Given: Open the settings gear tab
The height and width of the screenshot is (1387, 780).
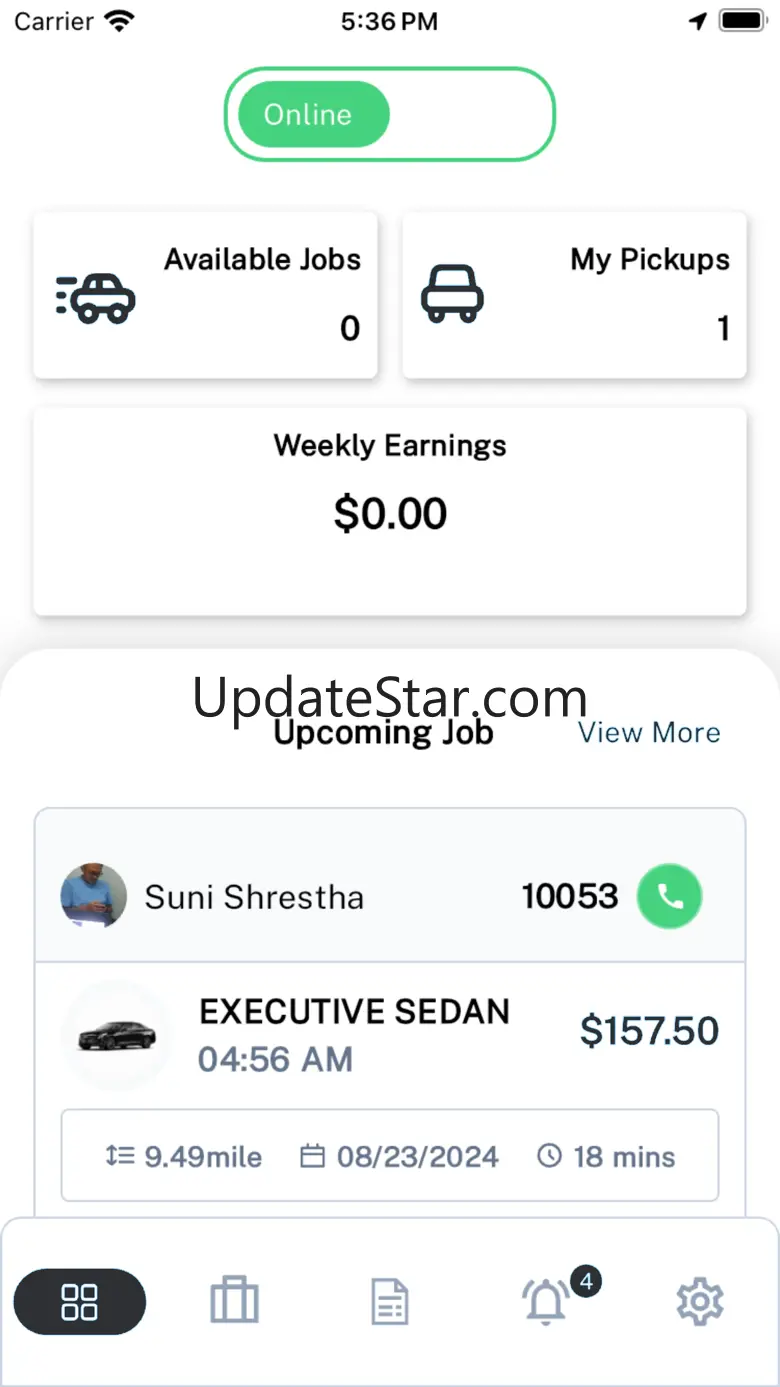Looking at the screenshot, I should pos(699,1302).
